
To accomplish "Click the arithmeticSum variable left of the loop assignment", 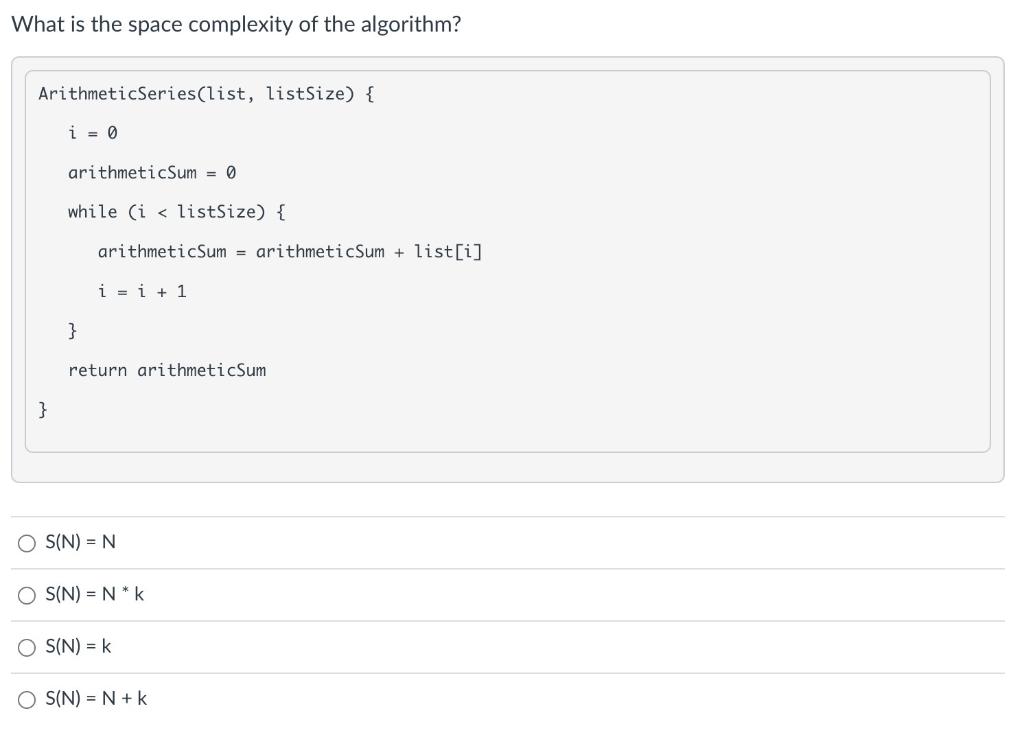I will [162, 251].
